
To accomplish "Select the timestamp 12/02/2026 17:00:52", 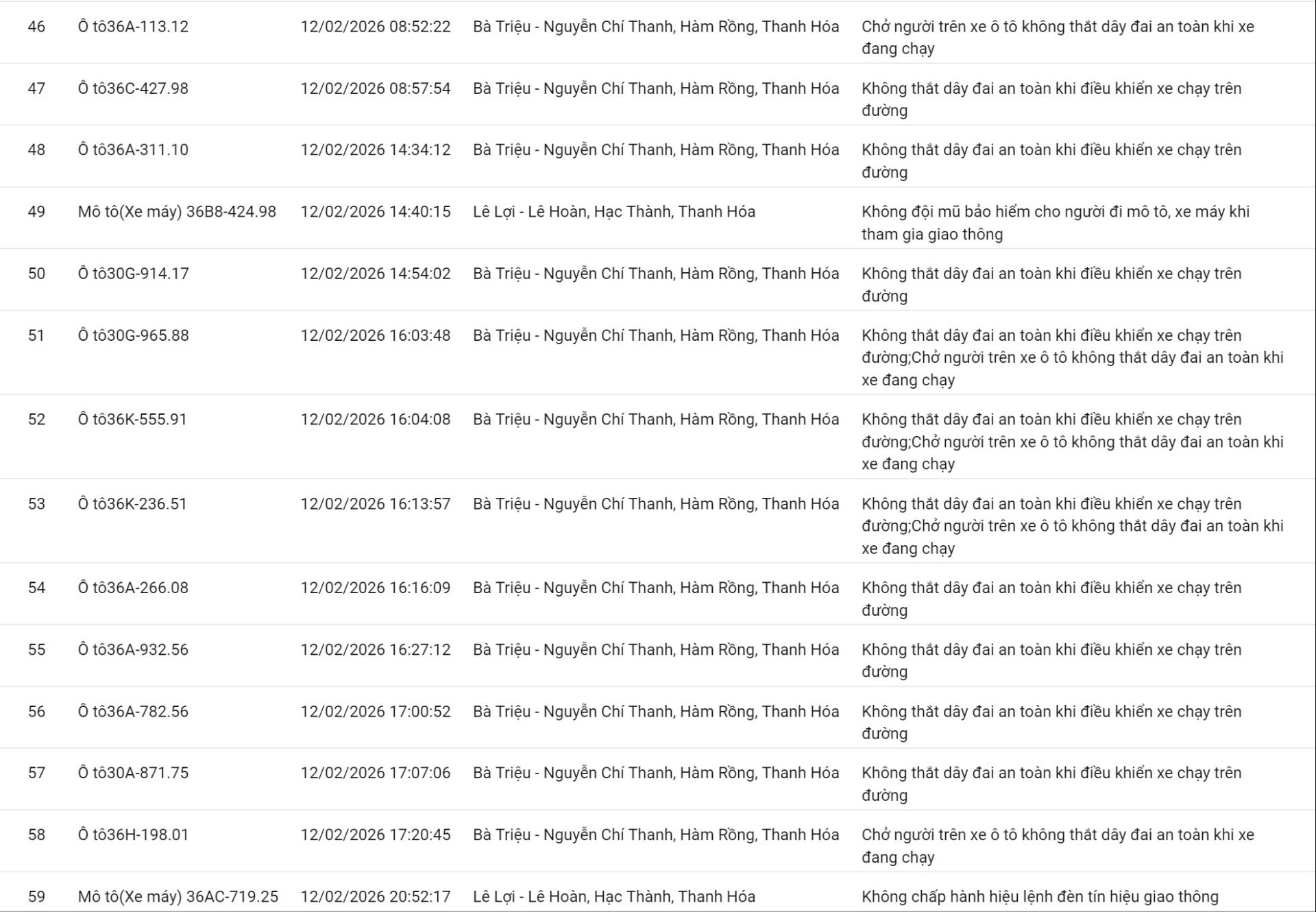I will (x=375, y=711).
